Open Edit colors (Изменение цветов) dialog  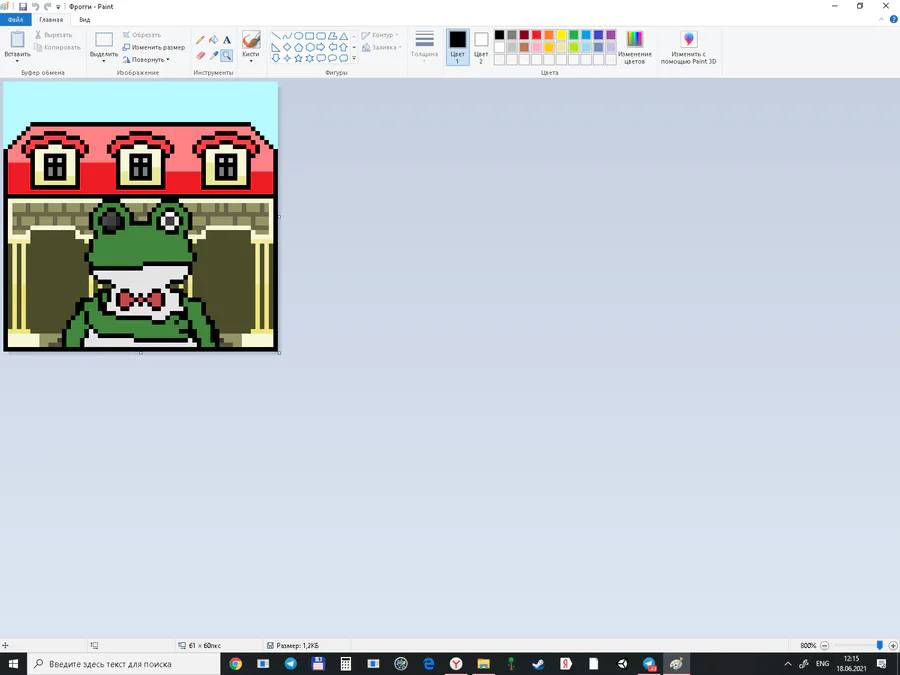coord(634,47)
